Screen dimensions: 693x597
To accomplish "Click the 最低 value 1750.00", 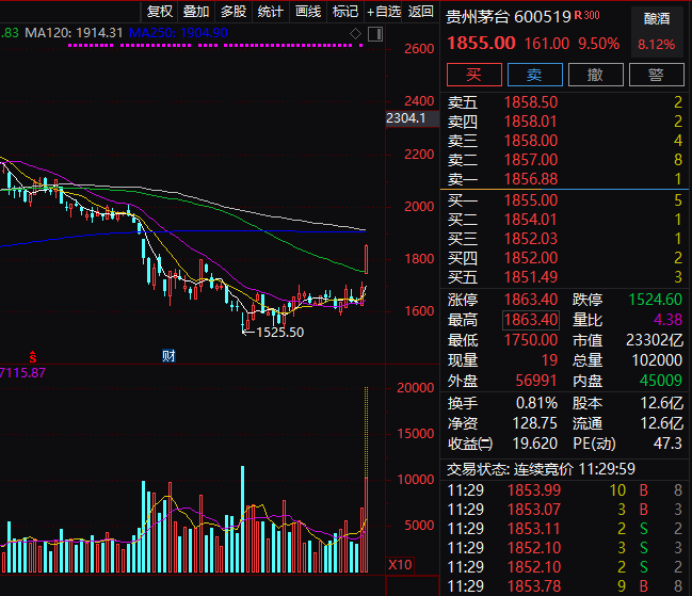I will pos(531,340).
